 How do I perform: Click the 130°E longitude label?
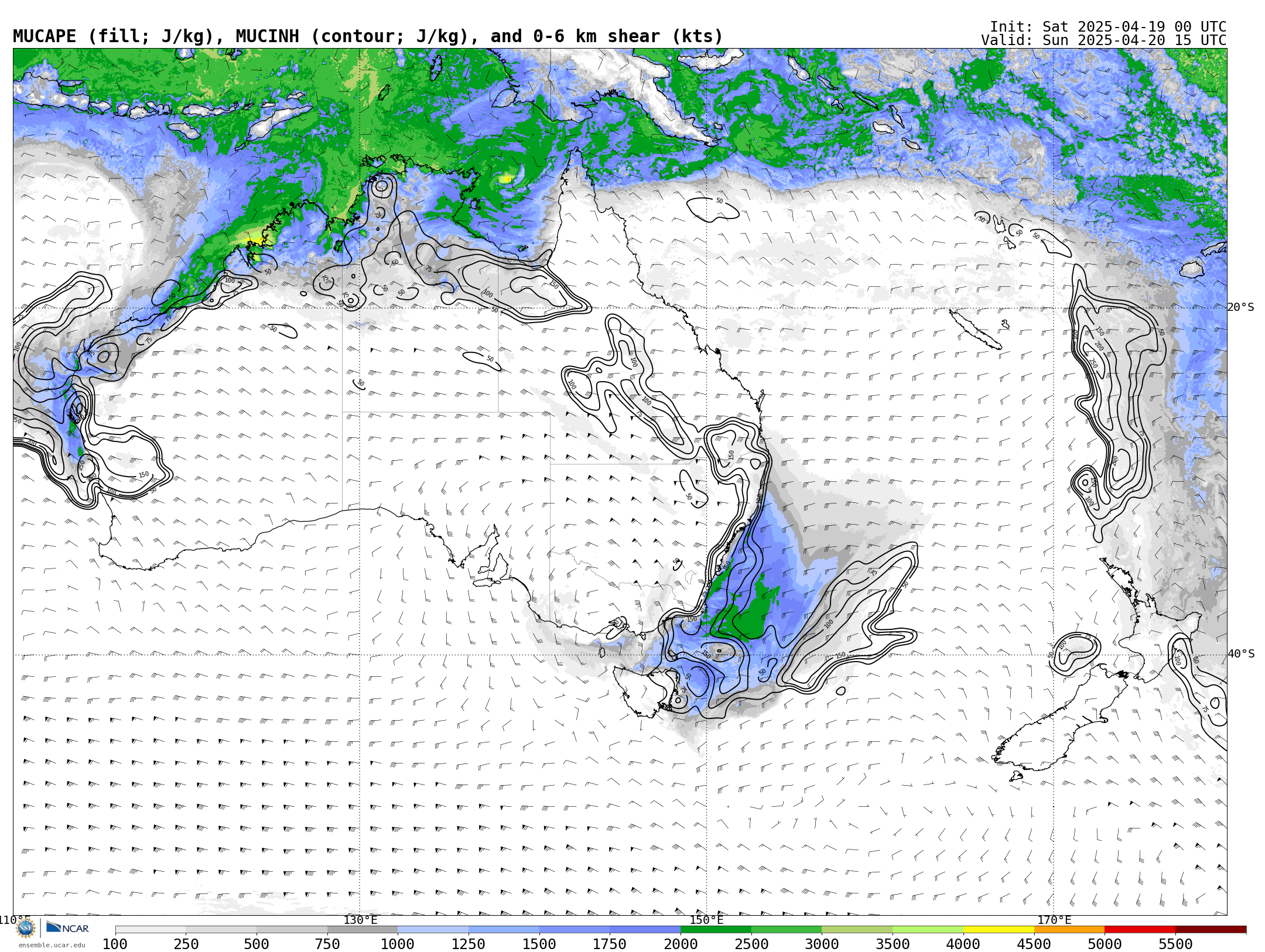pyautogui.click(x=360, y=920)
